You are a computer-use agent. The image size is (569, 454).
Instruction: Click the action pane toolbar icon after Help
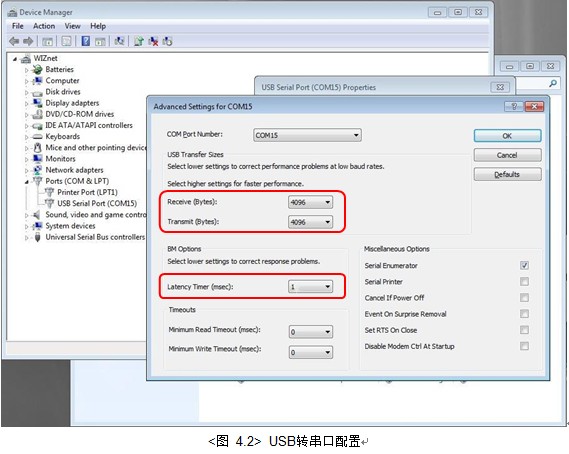pyautogui.click(x=100, y=41)
